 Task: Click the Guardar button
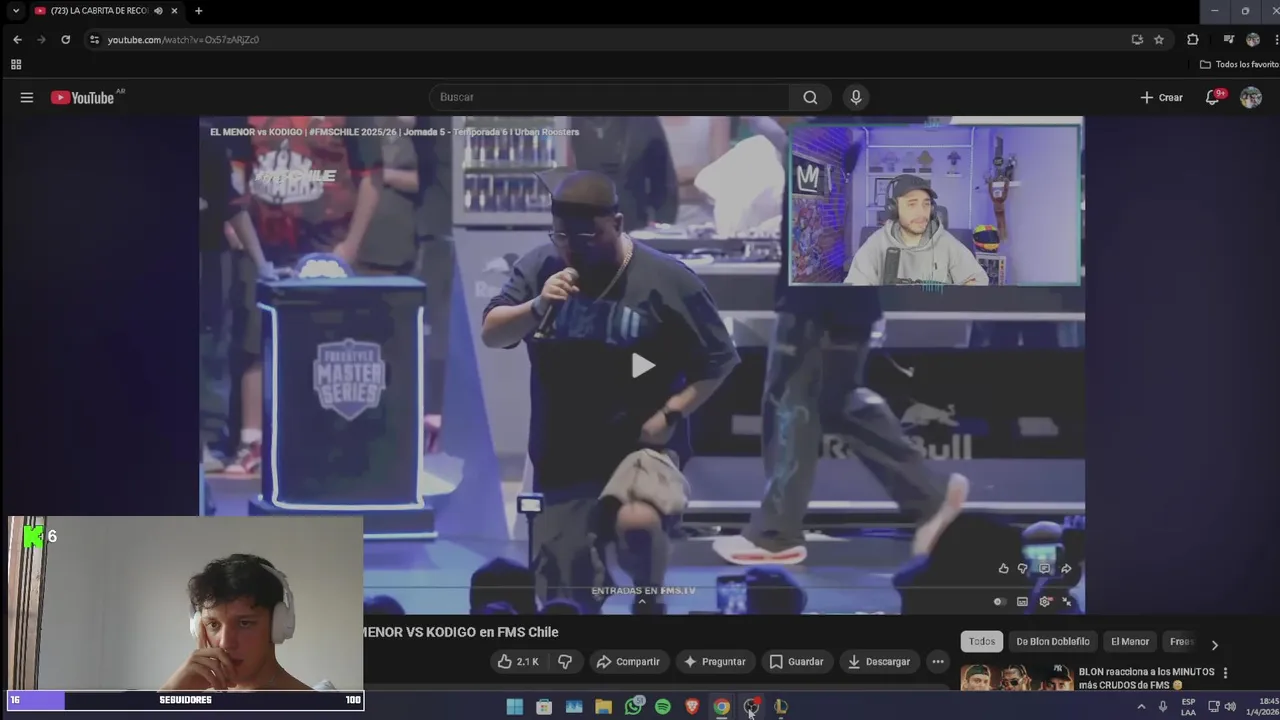pyautogui.click(x=796, y=661)
